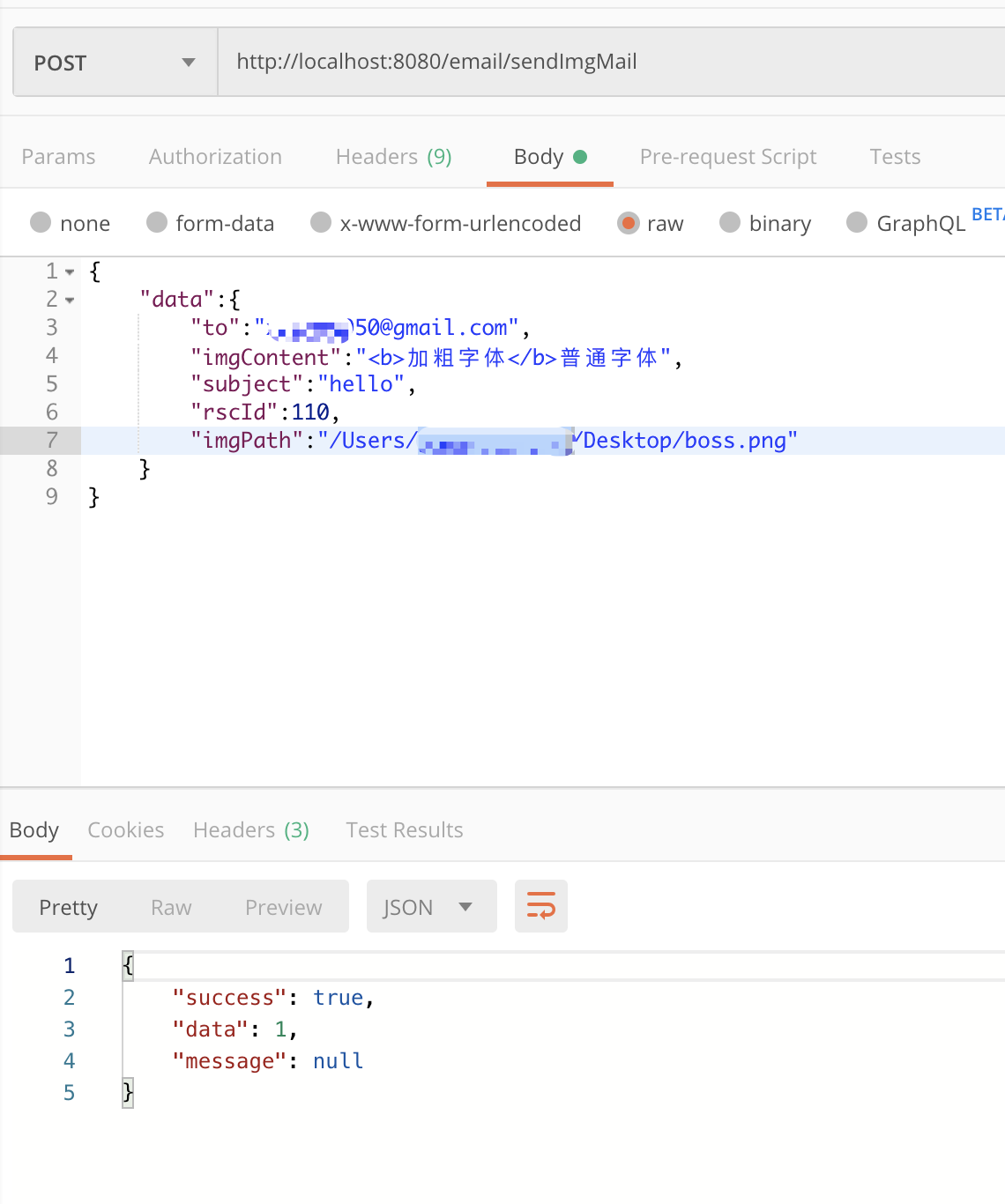Open the Authorization tab

[215, 157]
